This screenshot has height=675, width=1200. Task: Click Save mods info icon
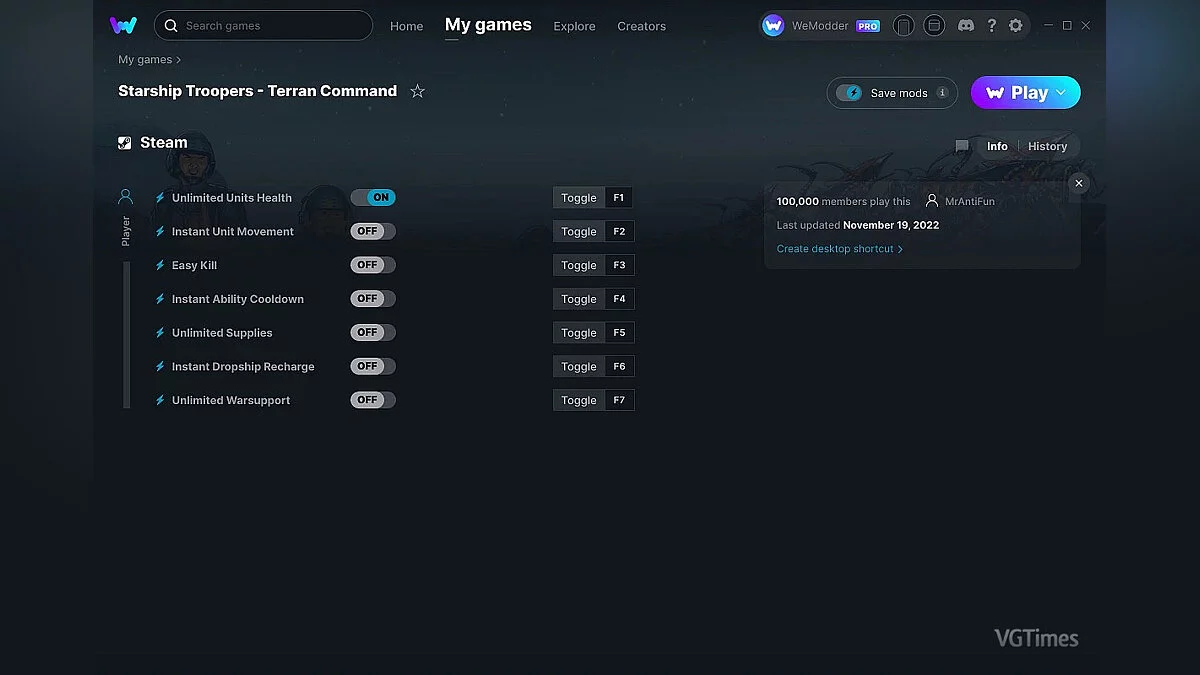point(942,93)
